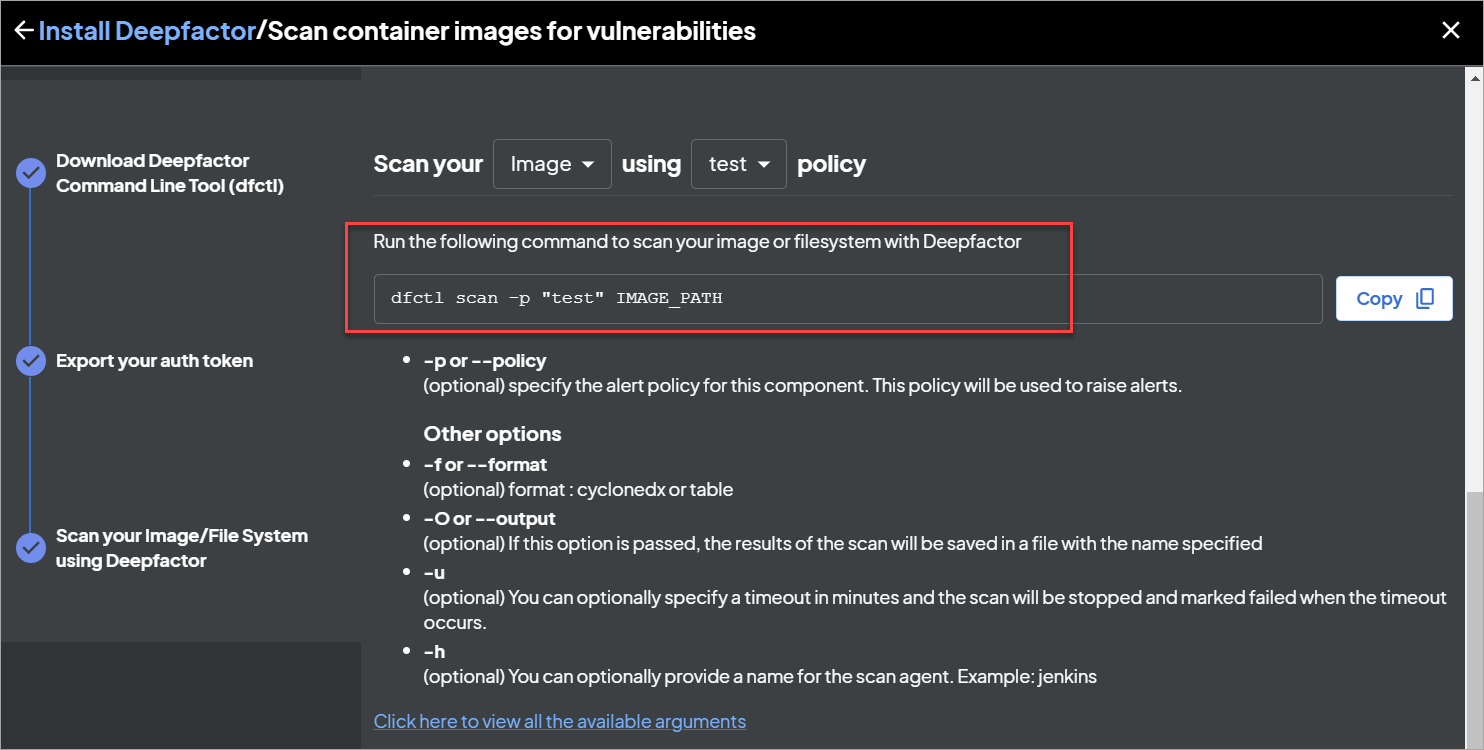The width and height of the screenshot is (1484, 750).
Task: Click the back arrow icon
Action: [23, 31]
